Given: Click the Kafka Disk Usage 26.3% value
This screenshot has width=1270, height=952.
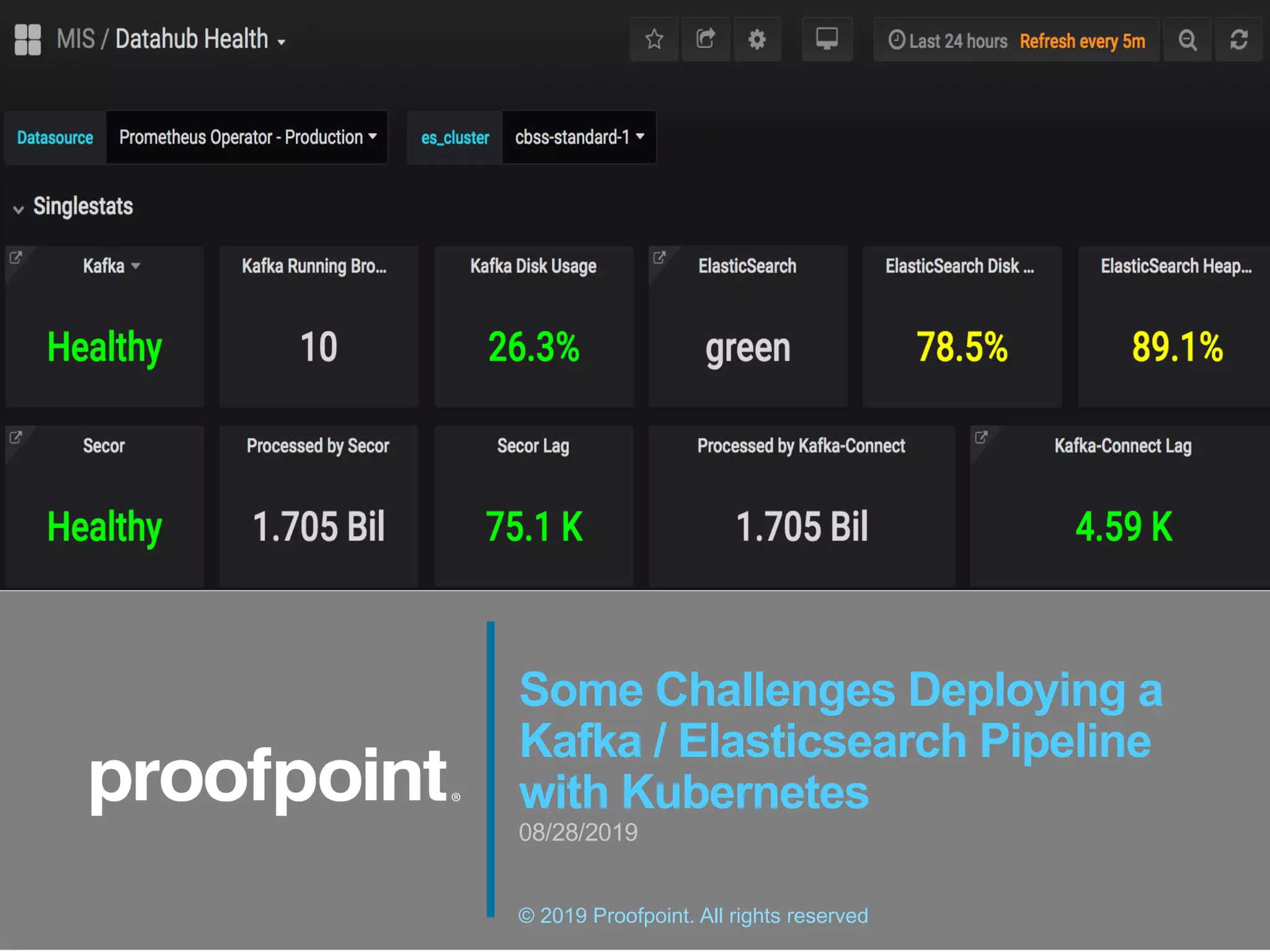Looking at the screenshot, I should tap(533, 347).
